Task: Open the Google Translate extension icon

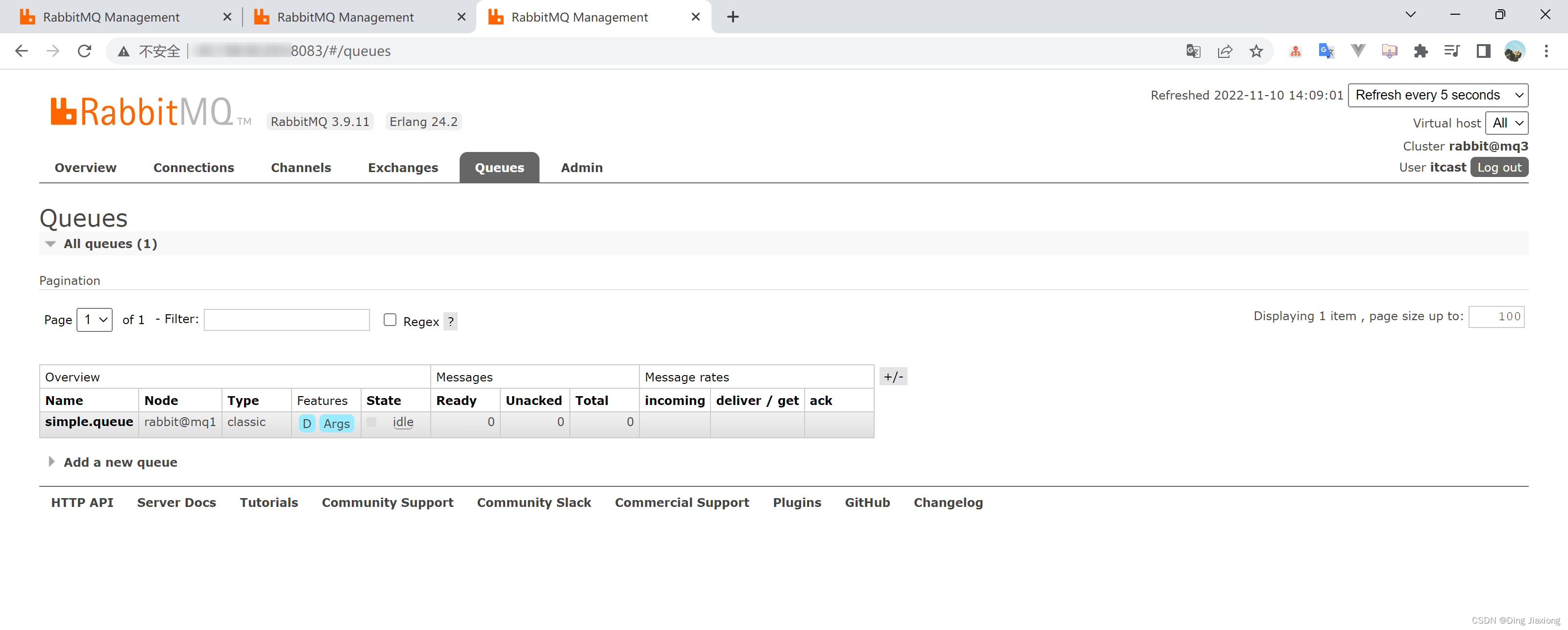Action: [x=1326, y=51]
